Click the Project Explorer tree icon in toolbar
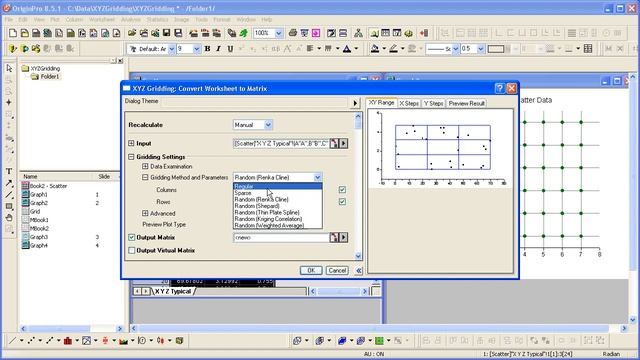The width and height of the screenshot is (640, 360). coord(358,33)
